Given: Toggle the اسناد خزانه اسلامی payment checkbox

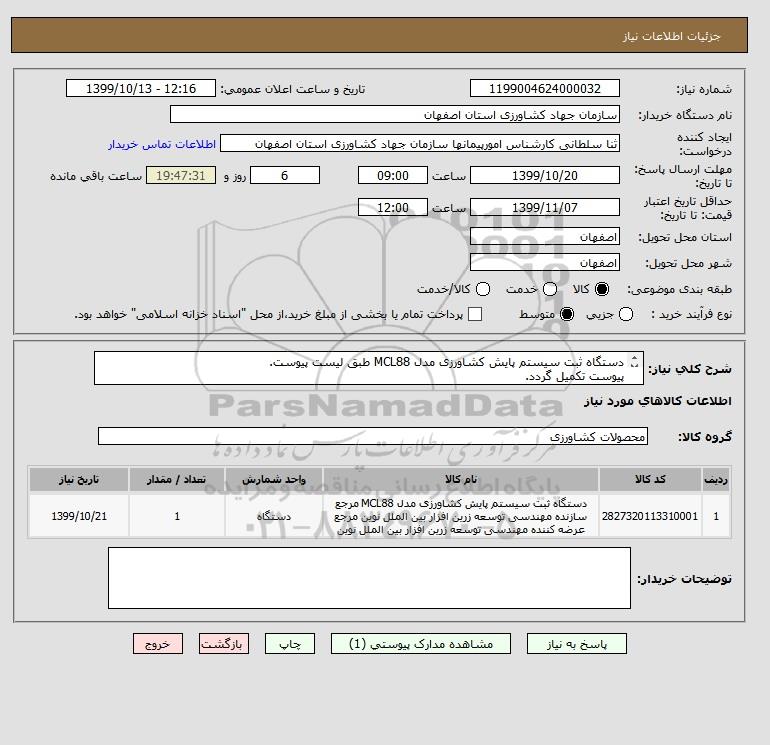Looking at the screenshot, I should click(475, 314).
